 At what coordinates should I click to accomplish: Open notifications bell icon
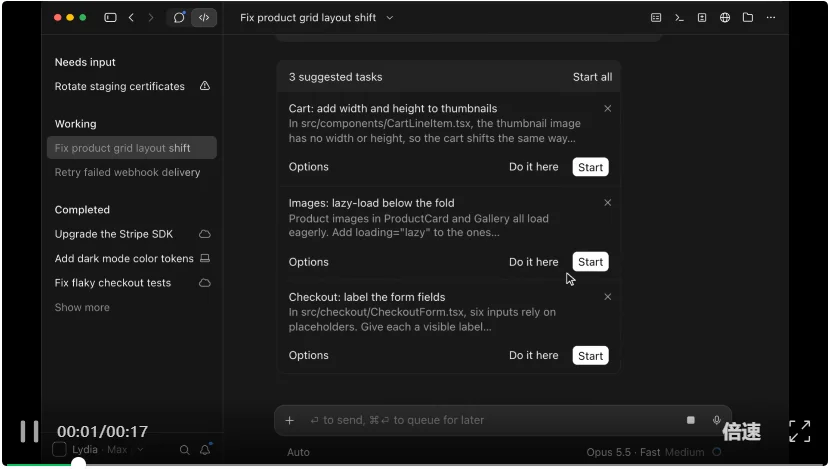pyautogui.click(x=205, y=449)
